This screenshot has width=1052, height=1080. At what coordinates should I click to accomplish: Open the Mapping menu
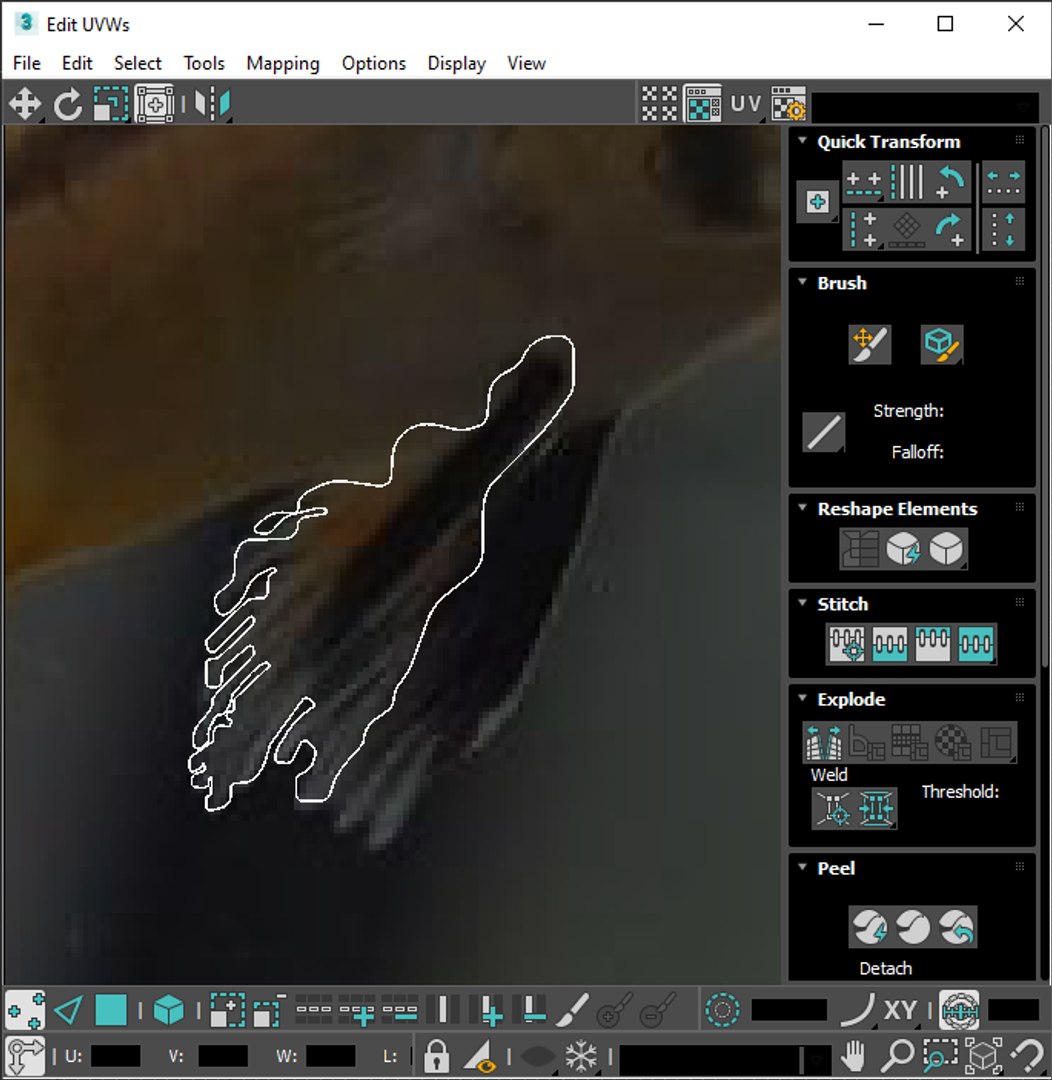pyautogui.click(x=283, y=63)
